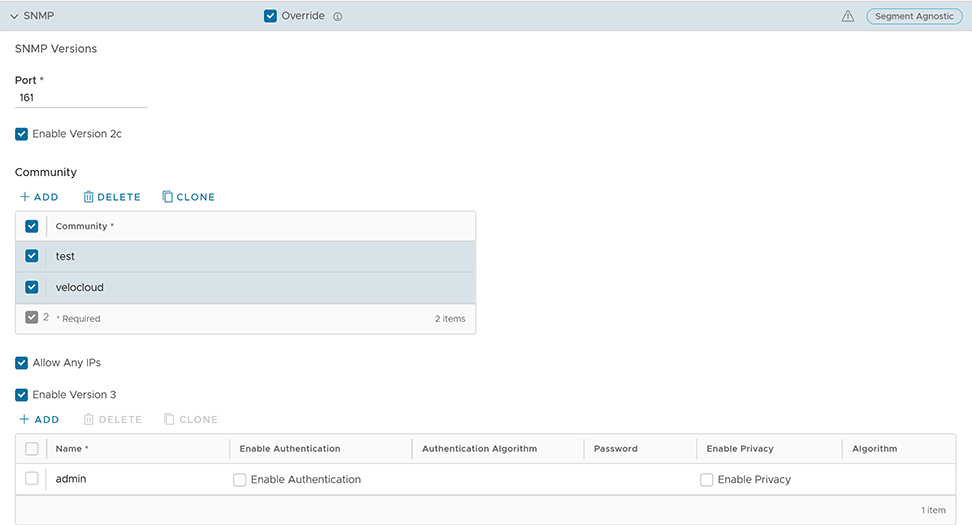Screen dimensions: 972x525
Task: Deselect the test community row checkbox
Action: [32, 256]
